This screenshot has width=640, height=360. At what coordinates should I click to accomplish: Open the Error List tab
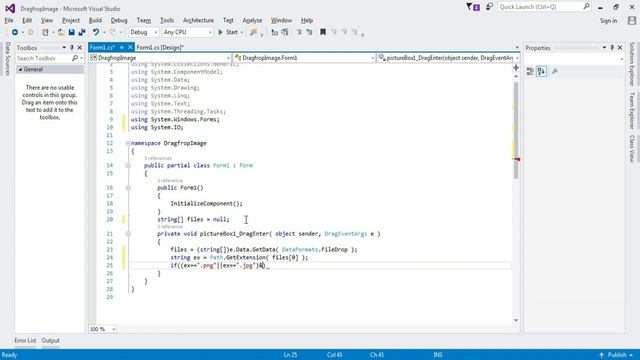point(25,340)
